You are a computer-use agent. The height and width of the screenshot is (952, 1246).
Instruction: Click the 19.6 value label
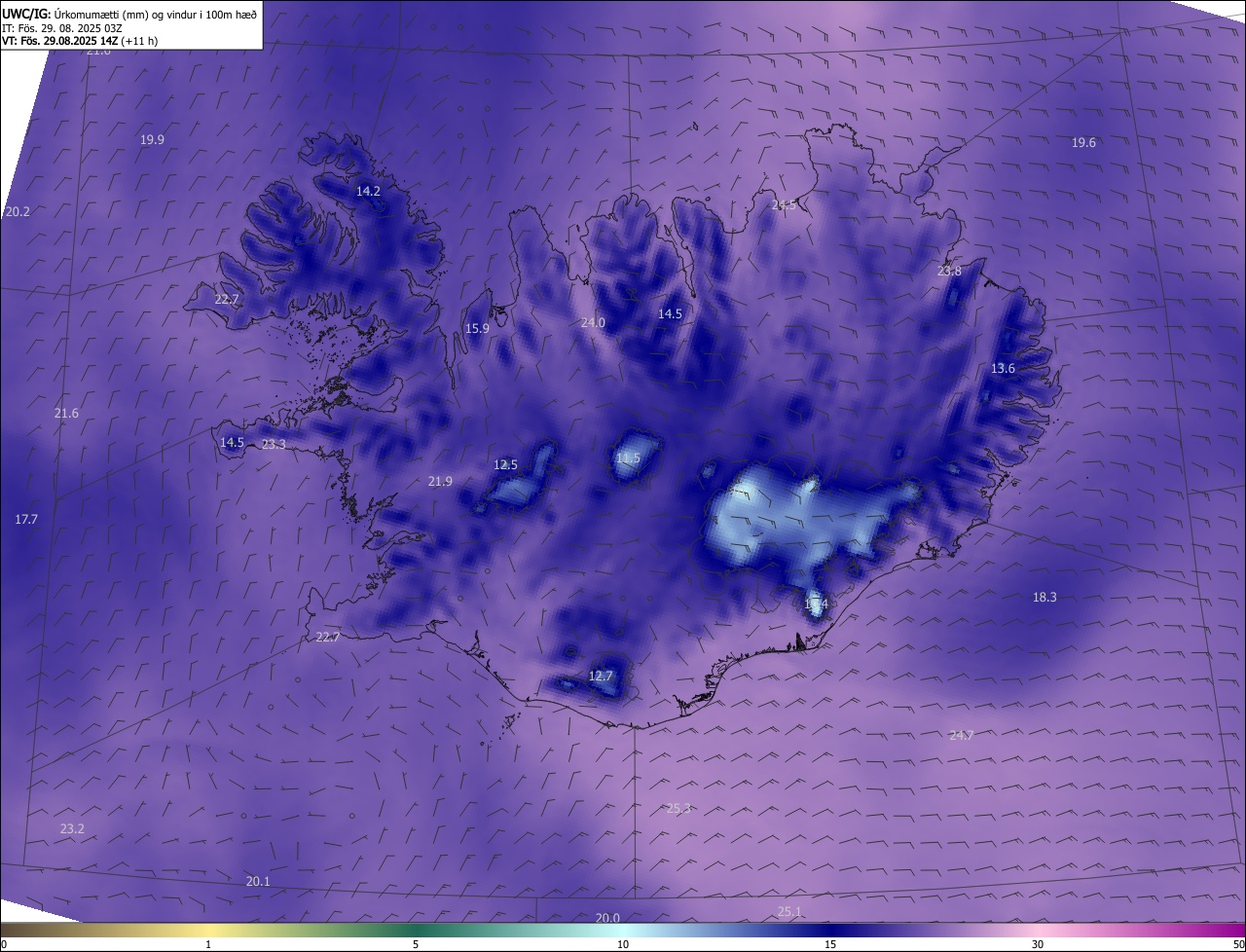pyautogui.click(x=1083, y=143)
